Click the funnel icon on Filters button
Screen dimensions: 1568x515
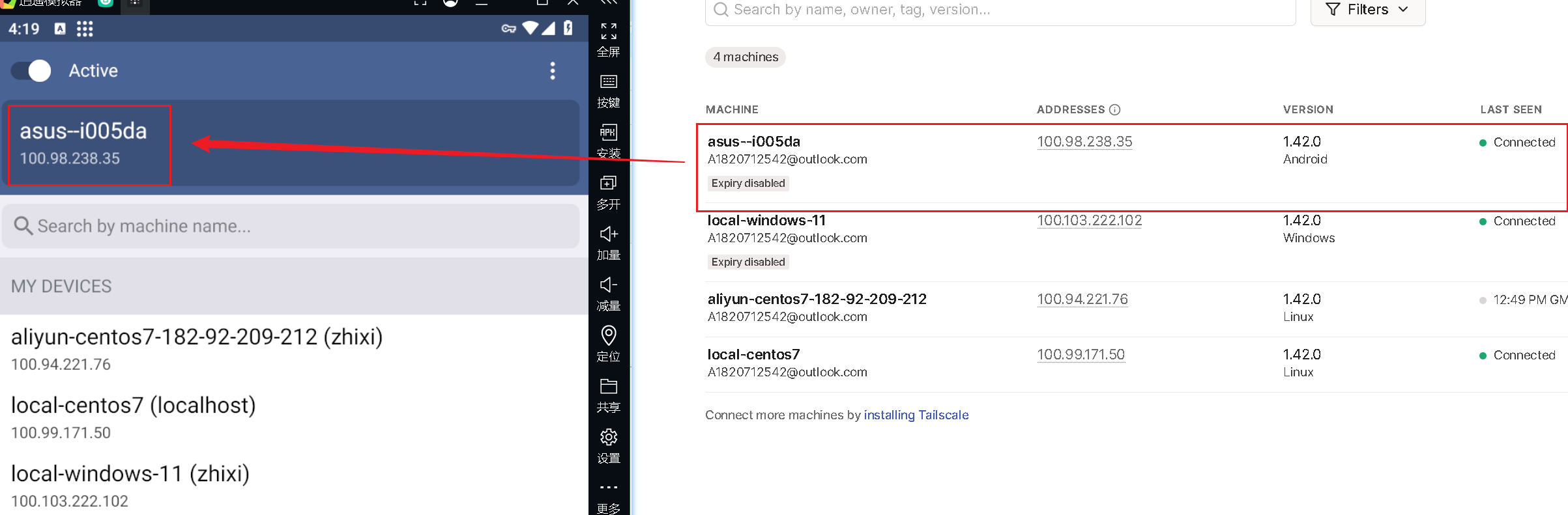click(1333, 9)
